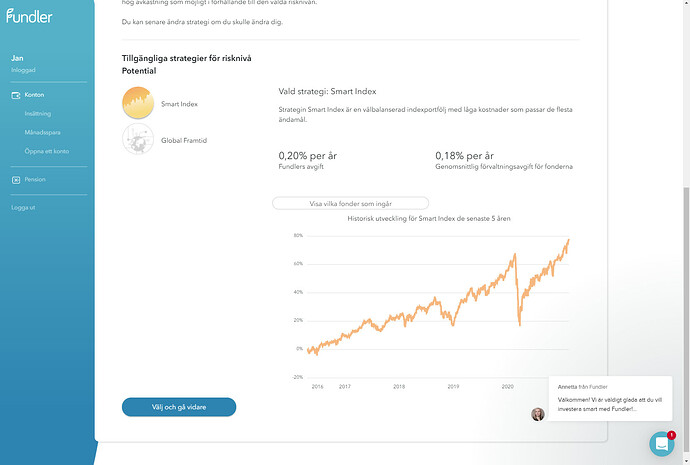Choose the Global Framtid strategy label
This screenshot has height=465, width=690.
click(x=186, y=141)
